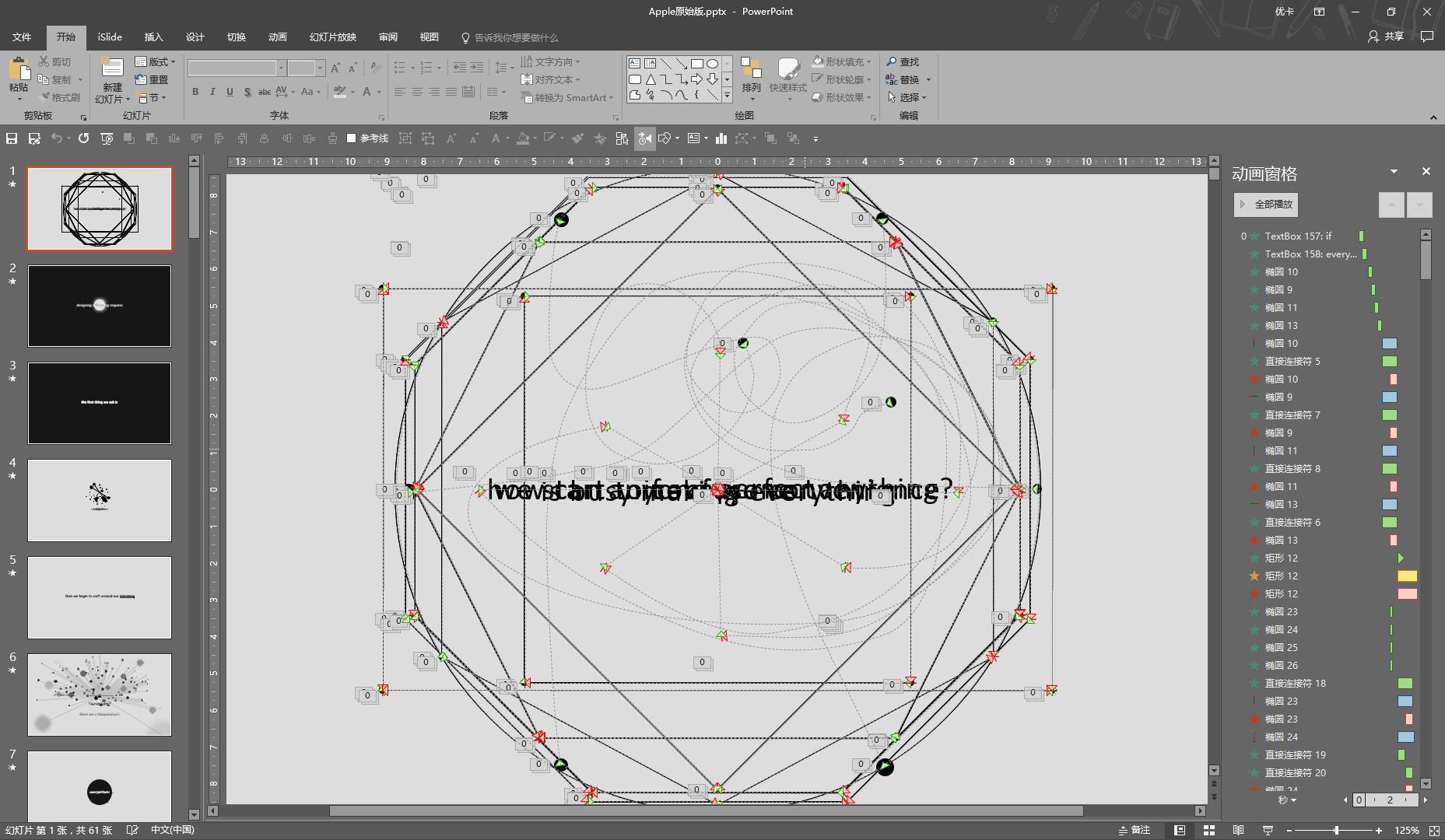The height and width of the screenshot is (840, 1445).
Task: Click the Find (查找) tool
Action: 902,61
